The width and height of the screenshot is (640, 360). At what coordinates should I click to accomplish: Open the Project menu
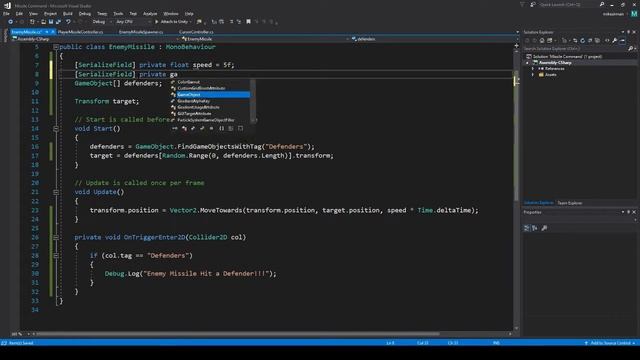50,13
